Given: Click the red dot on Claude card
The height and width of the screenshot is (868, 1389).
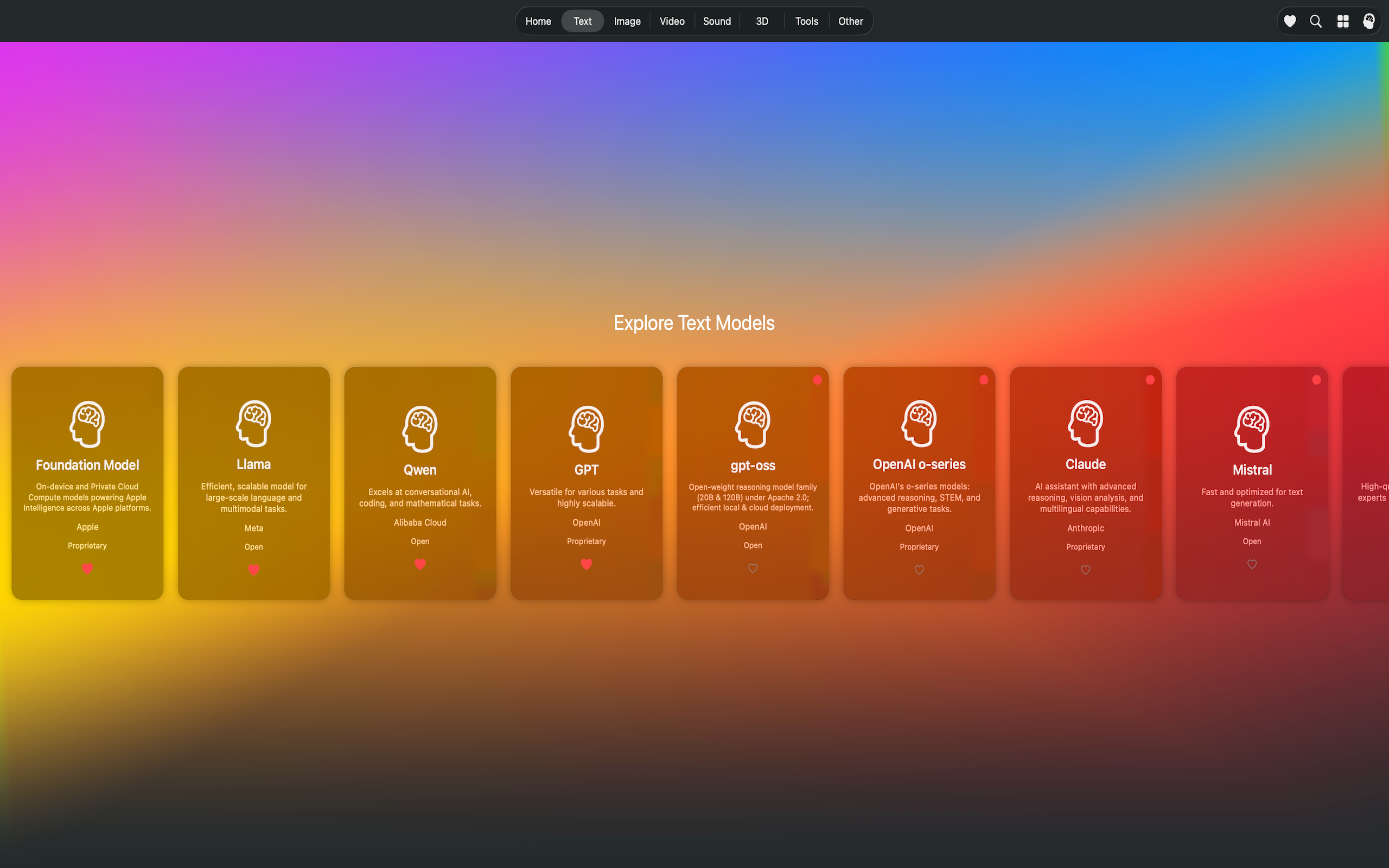Looking at the screenshot, I should 1150,379.
